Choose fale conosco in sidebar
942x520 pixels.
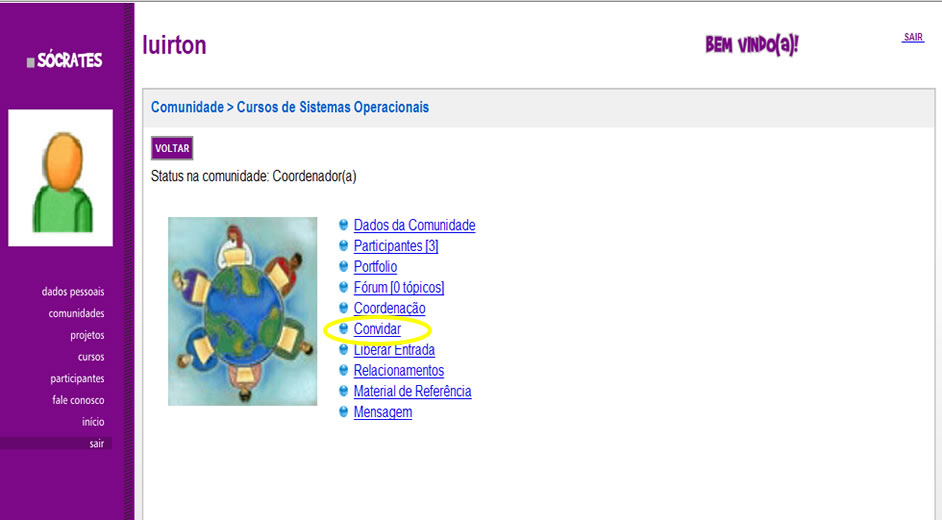pyautogui.click(x=78, y=400)
